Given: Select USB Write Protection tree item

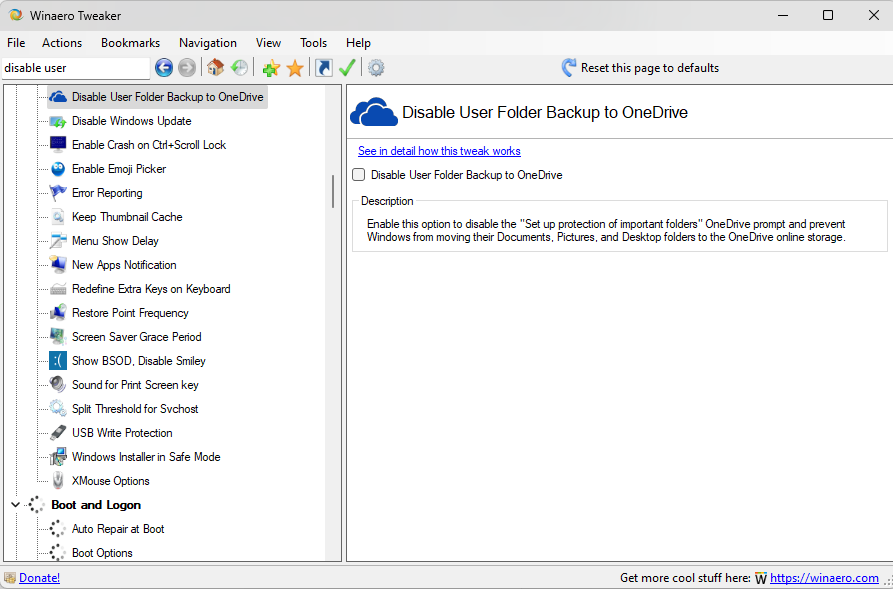Looking at the screenshot, I should point(122,432).
